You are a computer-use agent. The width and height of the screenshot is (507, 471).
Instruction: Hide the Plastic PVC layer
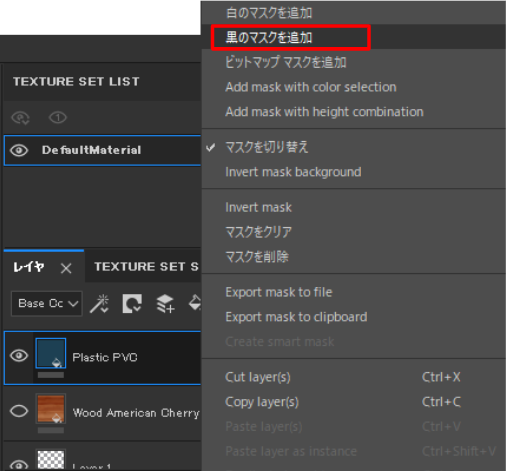(19, 356)
